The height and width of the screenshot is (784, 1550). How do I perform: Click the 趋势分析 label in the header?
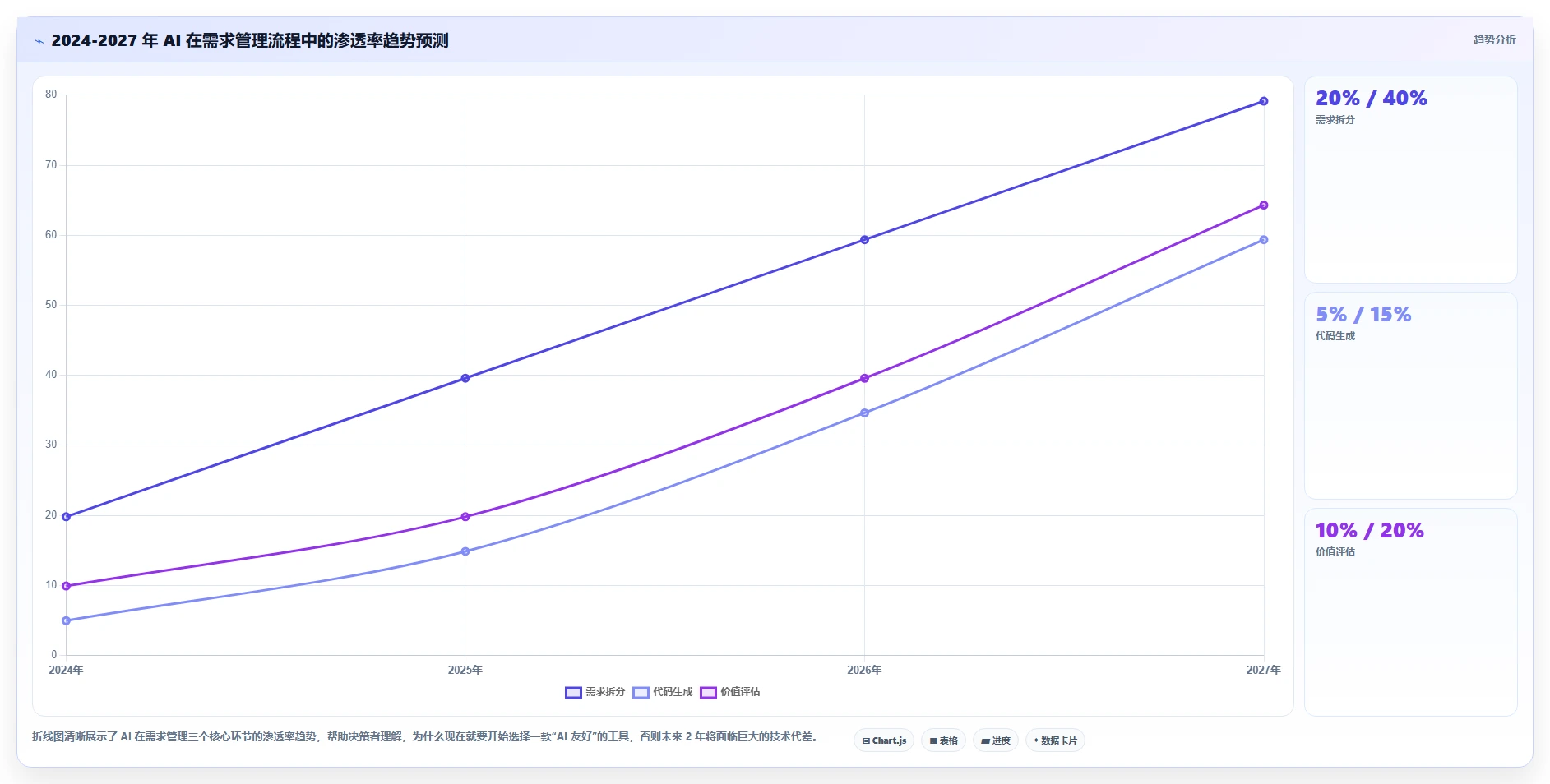pos(1494,39)
